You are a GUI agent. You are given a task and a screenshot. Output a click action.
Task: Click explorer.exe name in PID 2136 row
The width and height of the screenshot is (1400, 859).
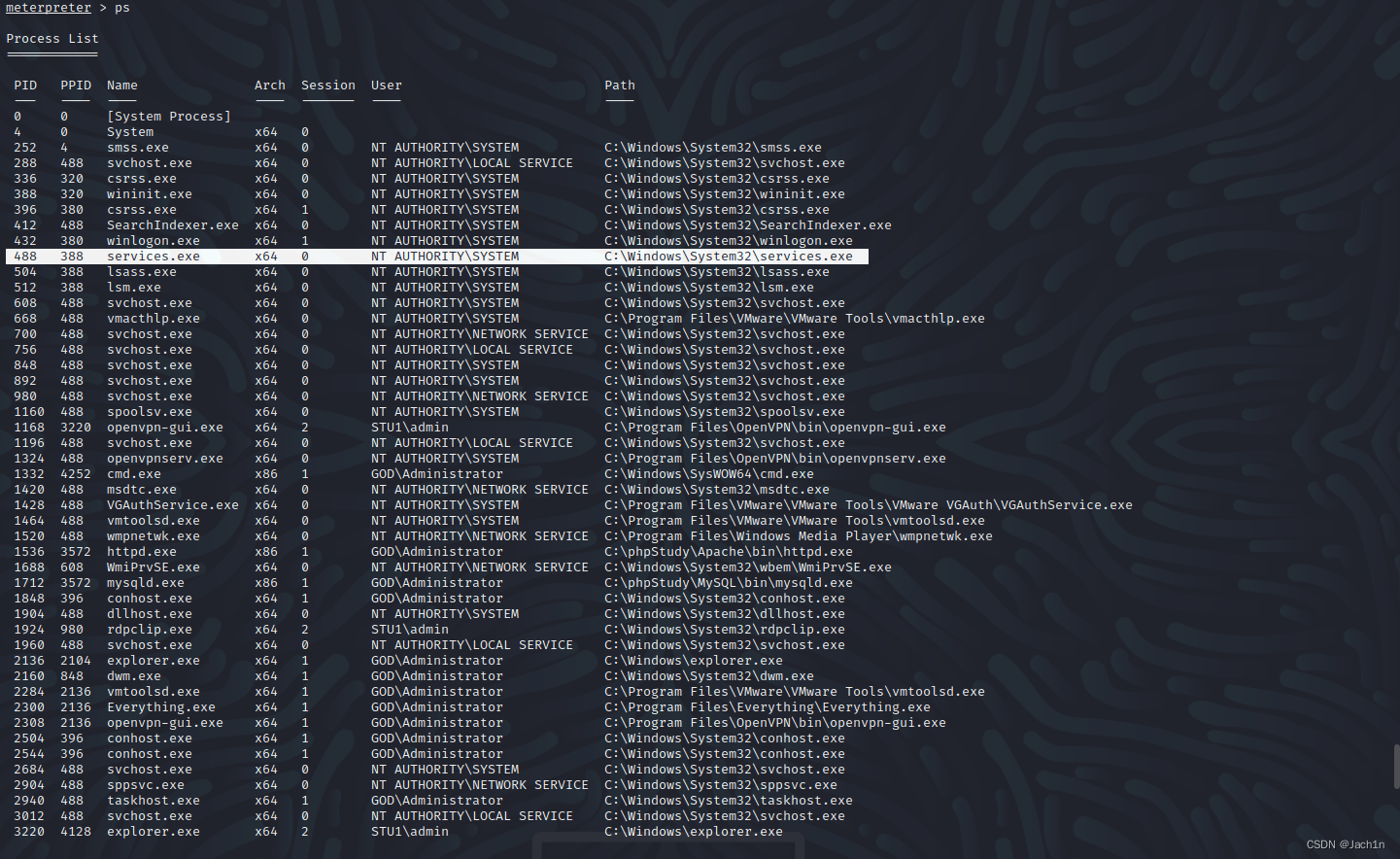click(x=154, y=661)
